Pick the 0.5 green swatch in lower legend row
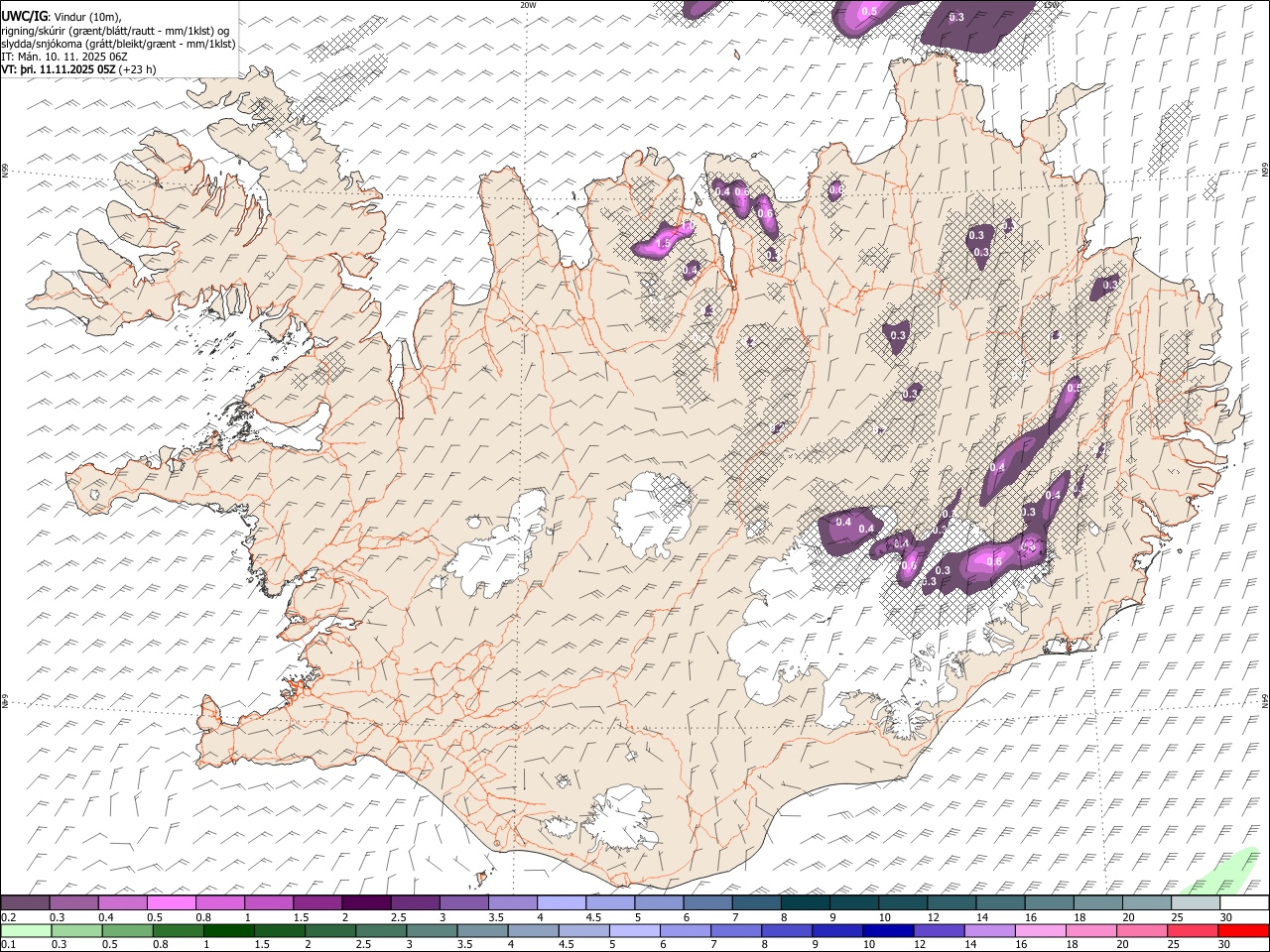 tap(128, 931)
